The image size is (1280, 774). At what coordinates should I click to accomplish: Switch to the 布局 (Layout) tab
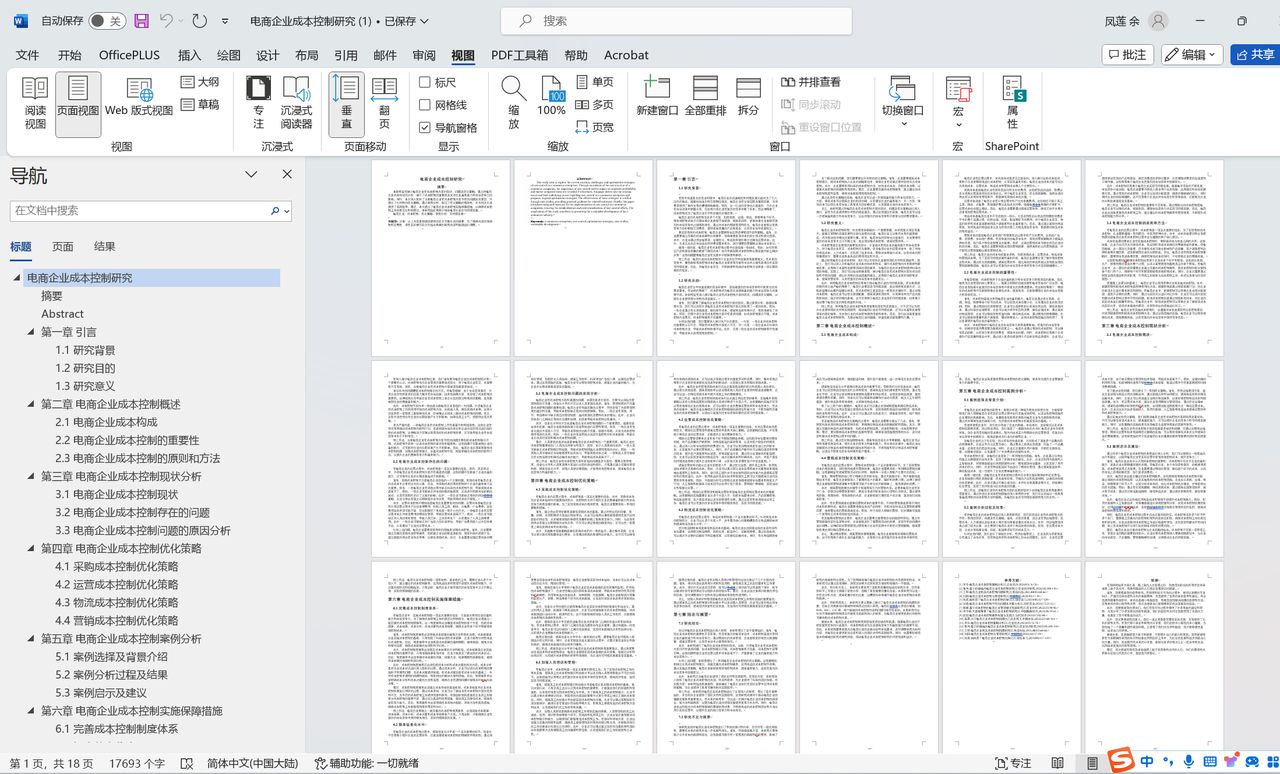click(307, 55)
